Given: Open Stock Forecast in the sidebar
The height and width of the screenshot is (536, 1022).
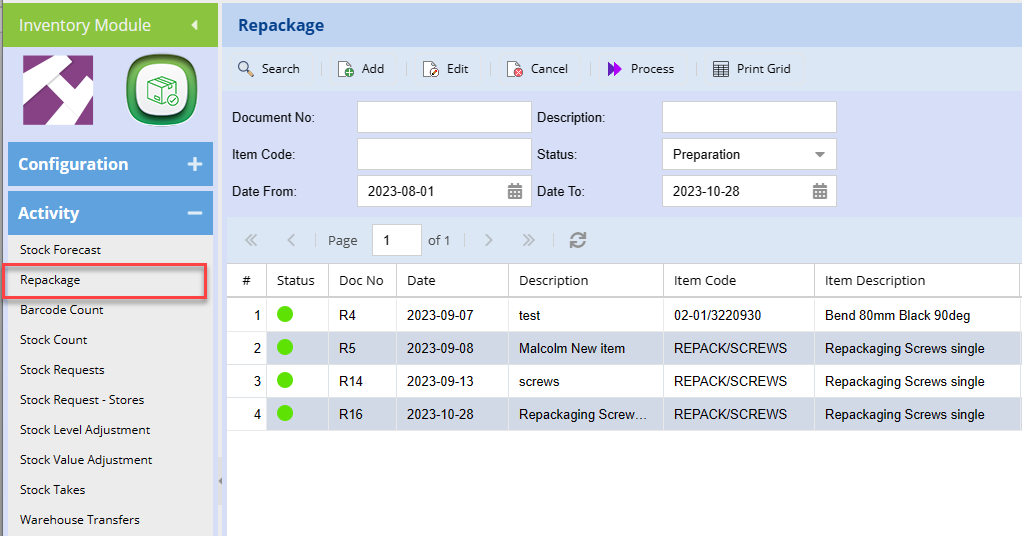Looking at the screenshot, I should pyautogui.click(x=60, y=250).
